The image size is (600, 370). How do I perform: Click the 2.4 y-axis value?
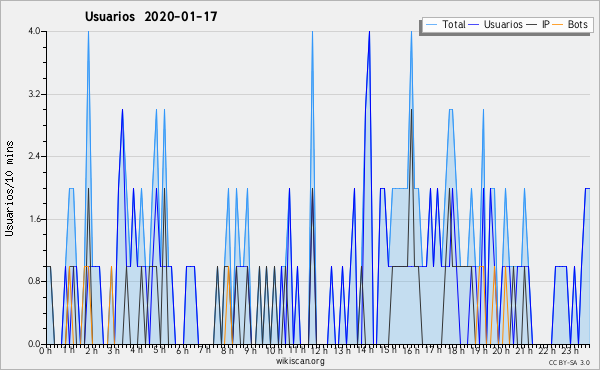point(34,156)
